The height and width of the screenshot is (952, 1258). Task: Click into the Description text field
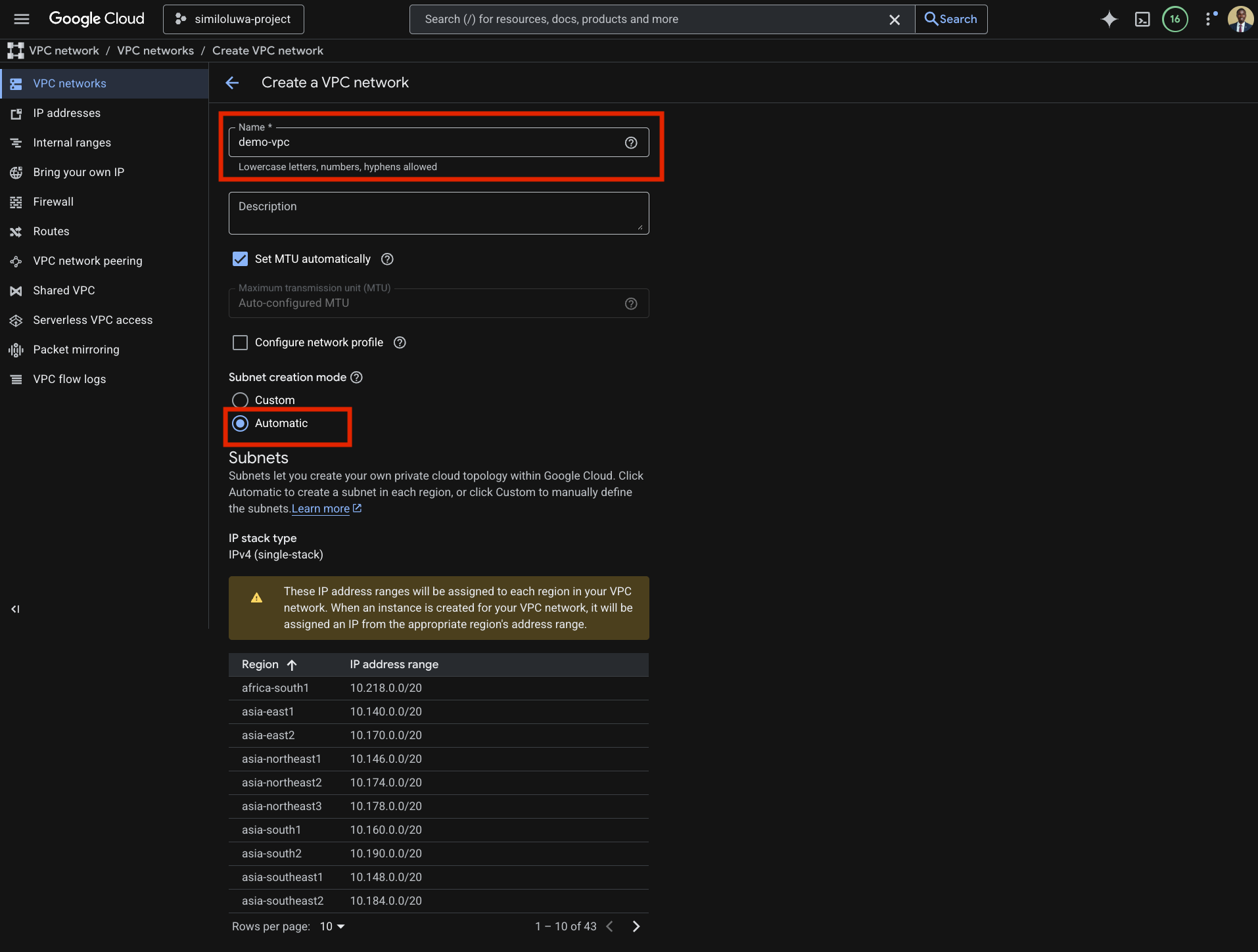(438, 214)
